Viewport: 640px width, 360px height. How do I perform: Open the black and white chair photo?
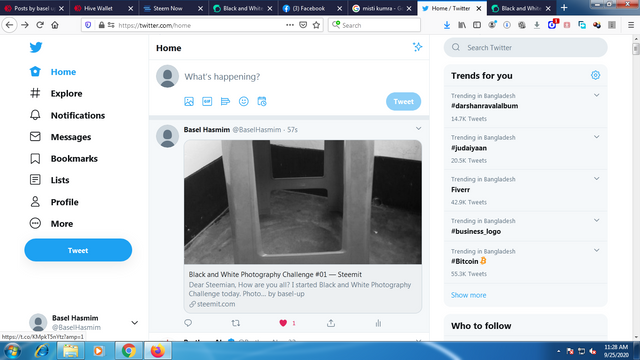(x=303, y=202)
